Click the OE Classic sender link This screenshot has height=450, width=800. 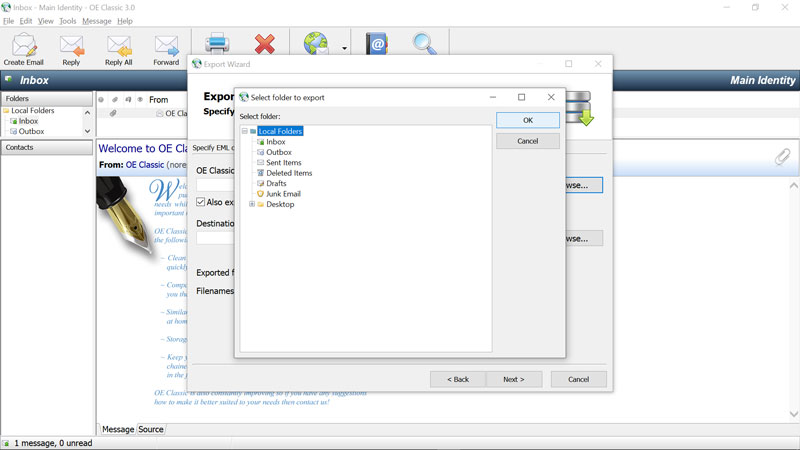(x=145, y=165)
